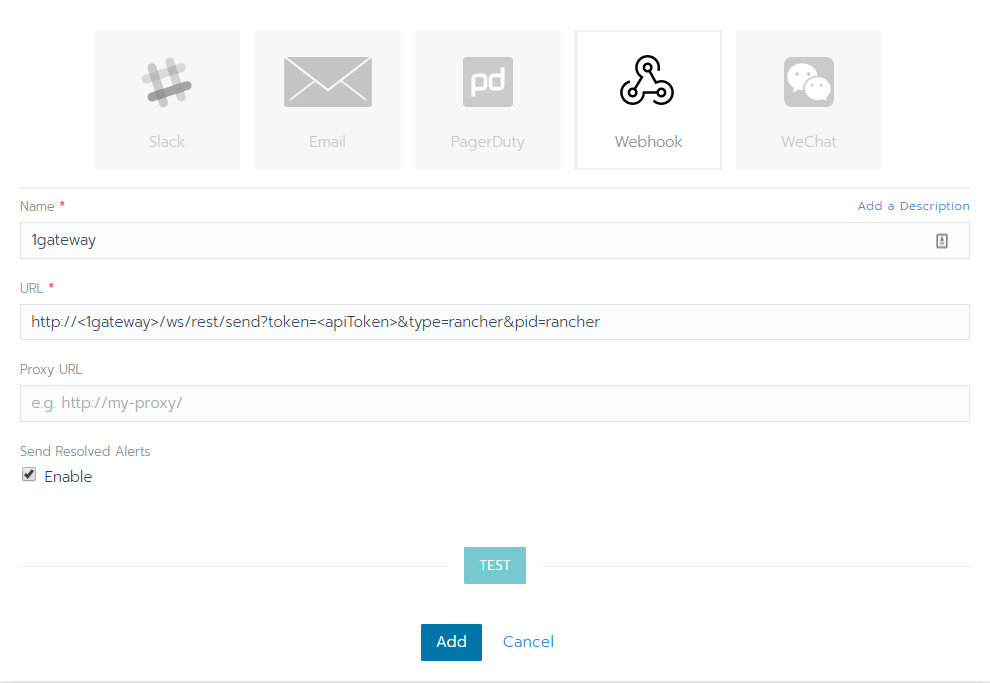Open the Add a Description link
Screen dimensions: 990x683
[x=913, y=206]
